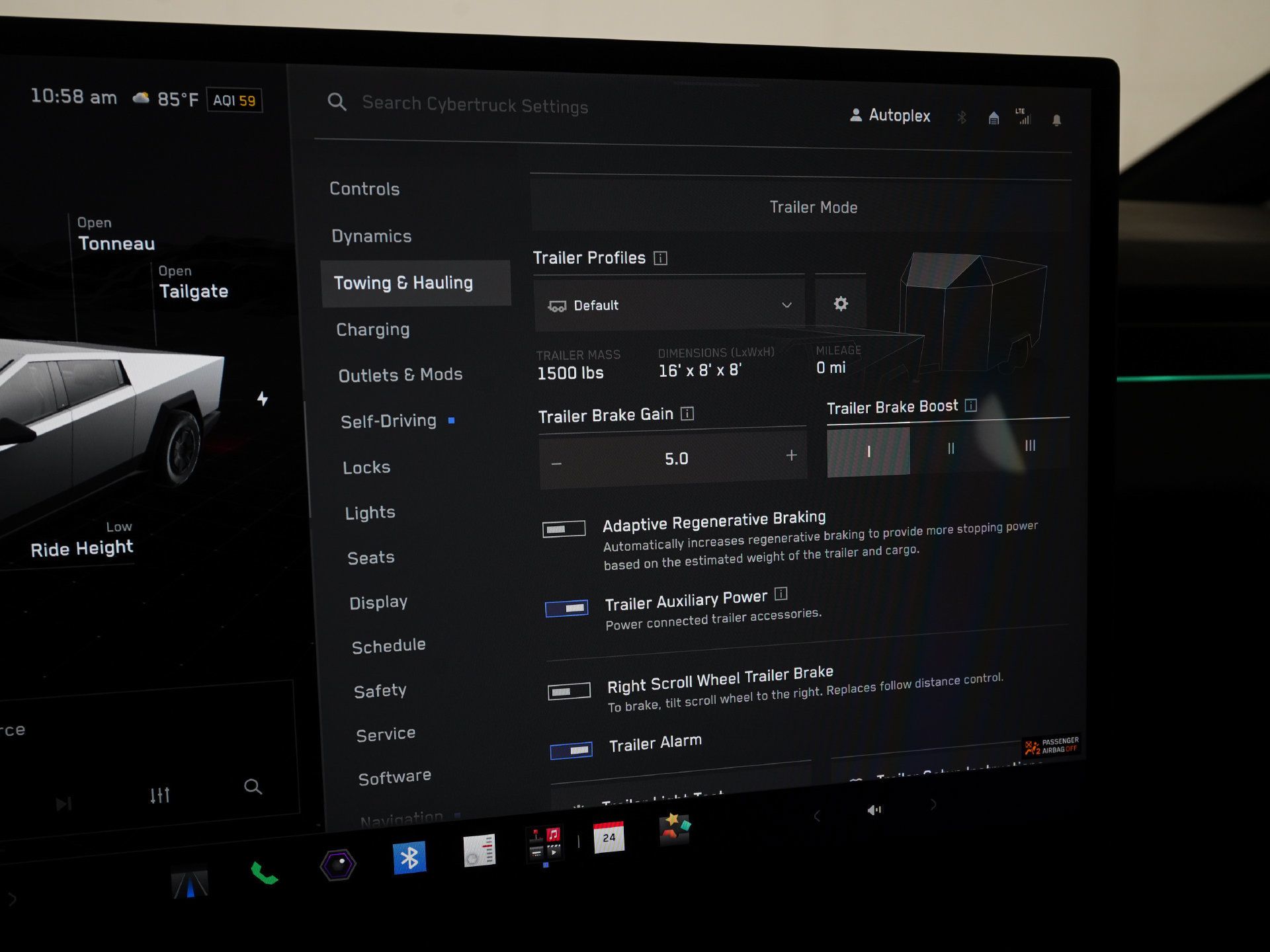Image resolution: width=1270 pixels, height=952 pixels.
Task: Open the Calendar app showing 24
Action: (x=609, y=838)
